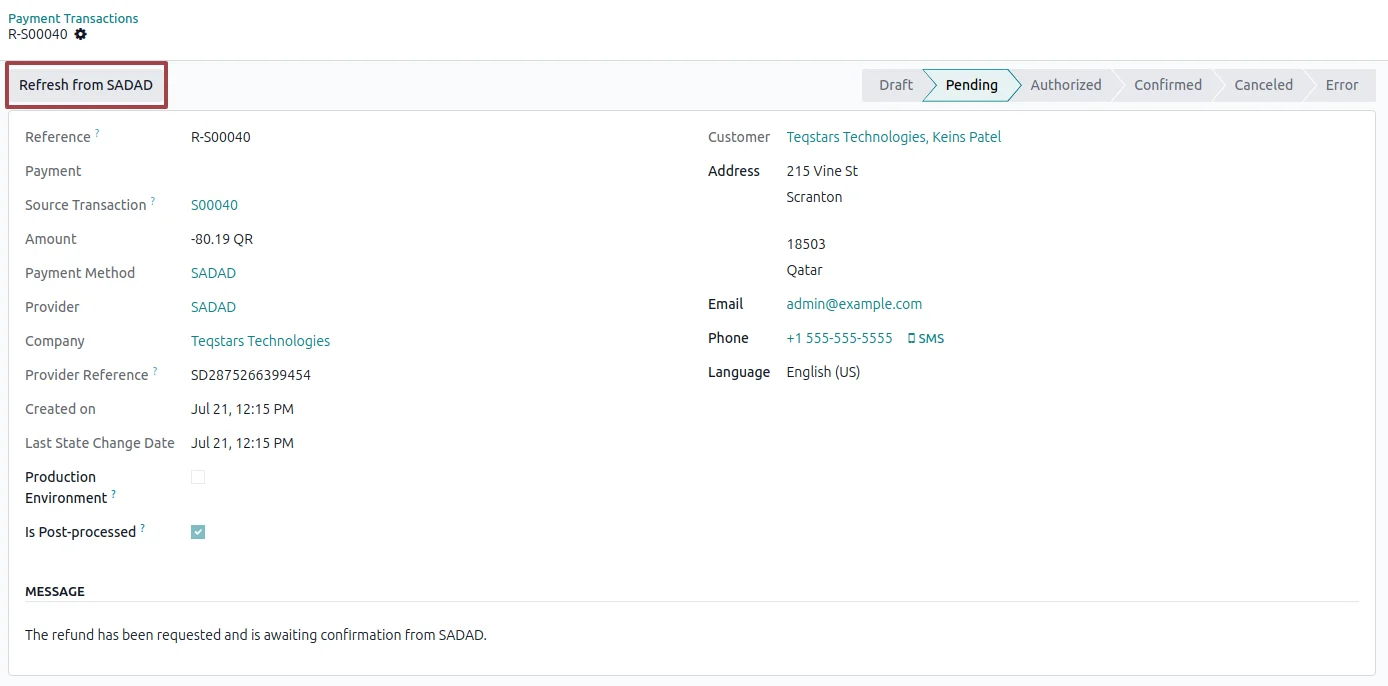Screen dimensions: 1388x686
Task: Click the Created on date value
Action: click(x=242, y=409)
